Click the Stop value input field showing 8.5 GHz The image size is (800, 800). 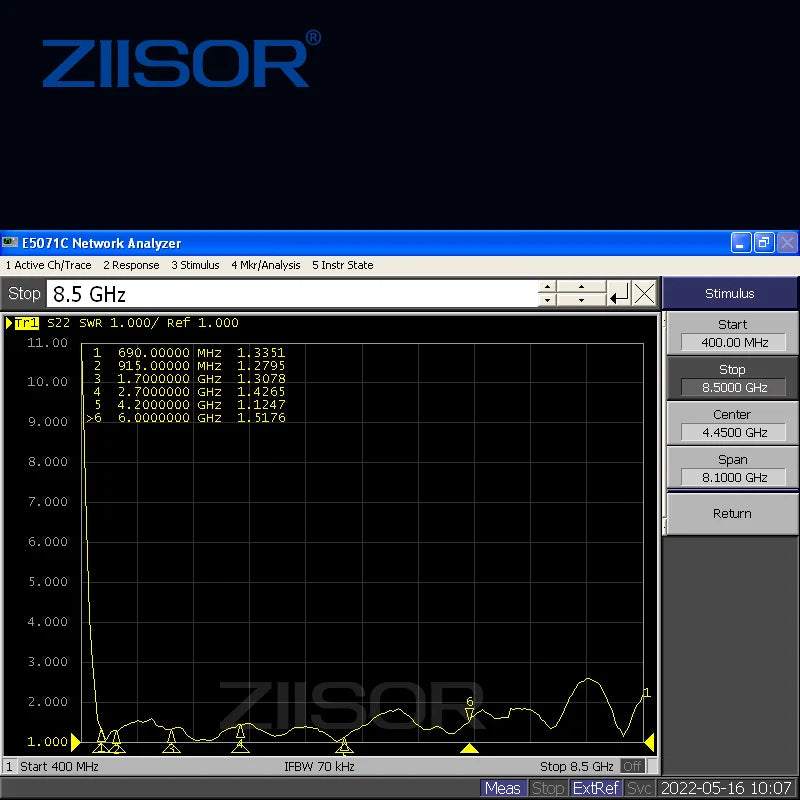click(290, 293)
